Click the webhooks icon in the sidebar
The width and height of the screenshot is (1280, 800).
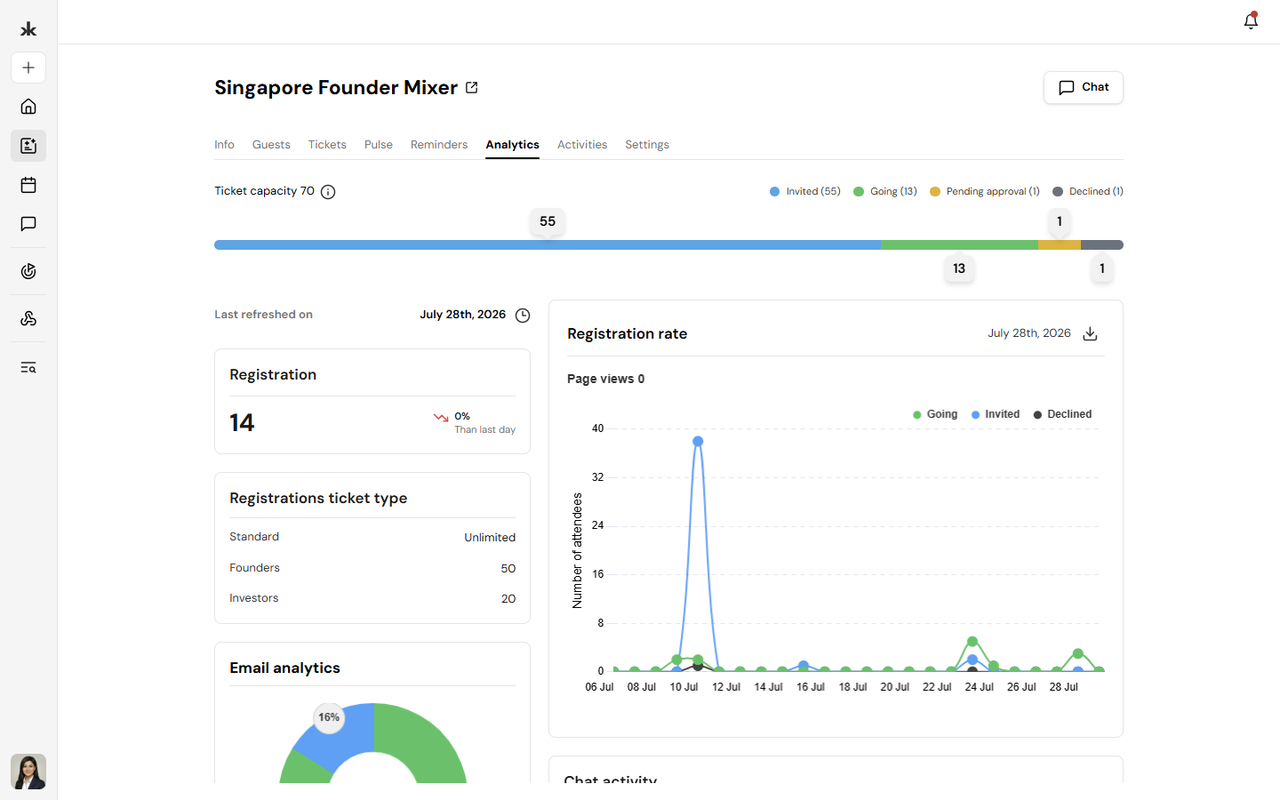(x=28, y=319)
